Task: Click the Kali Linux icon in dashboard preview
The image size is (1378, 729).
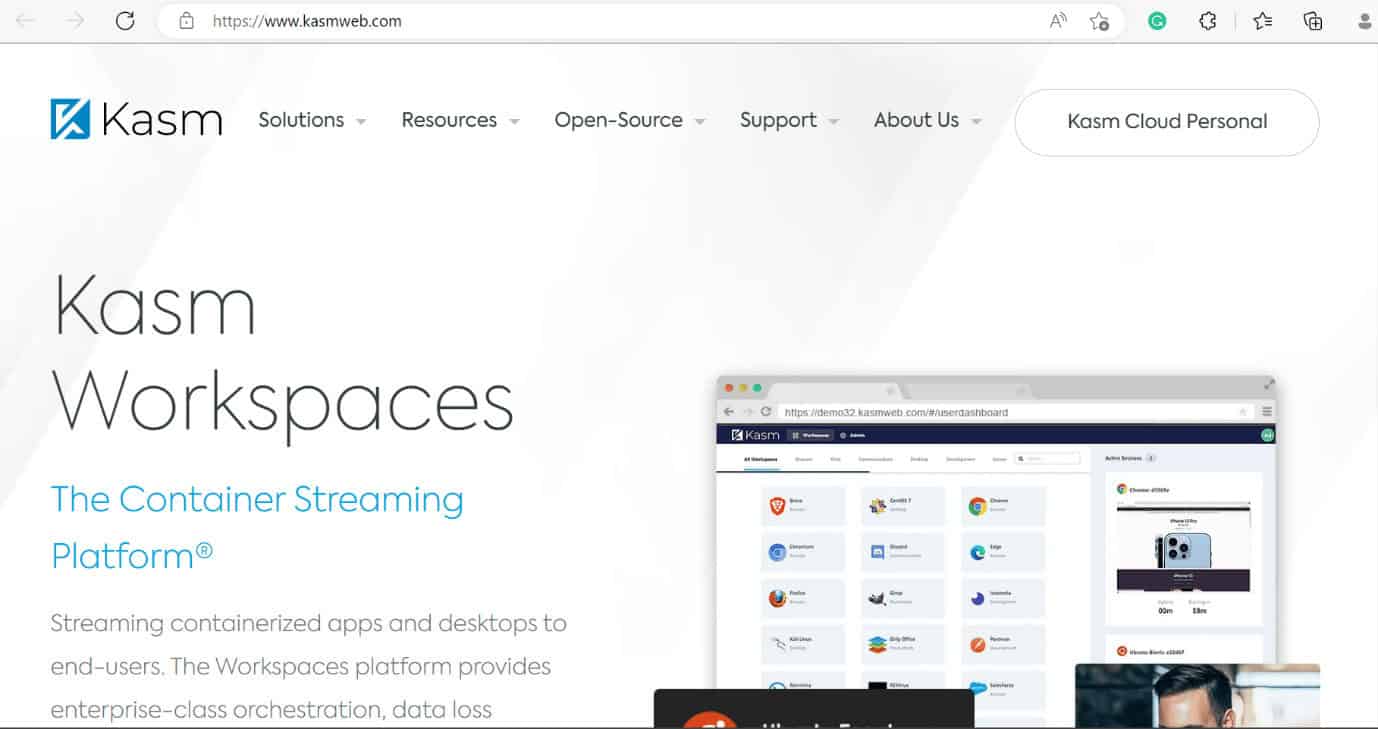Action: [x=777, y=645]
